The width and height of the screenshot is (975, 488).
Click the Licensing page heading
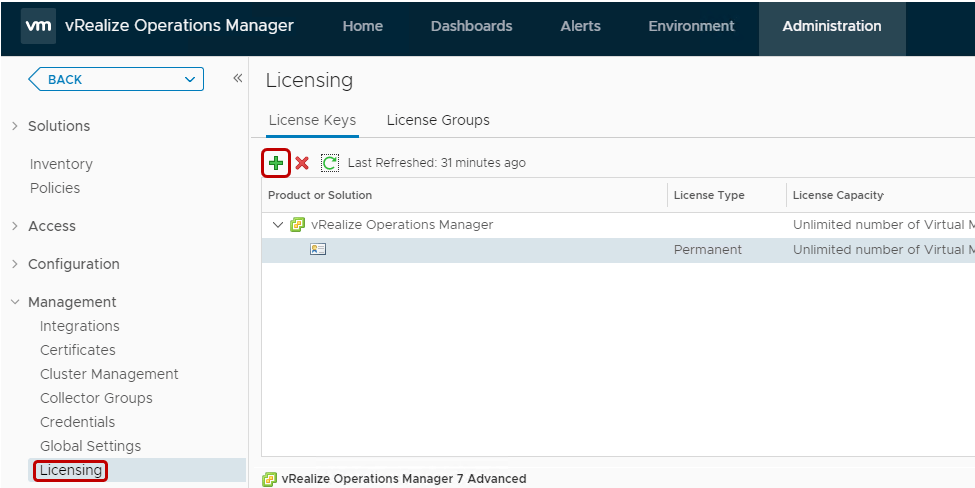click(309, 80)
